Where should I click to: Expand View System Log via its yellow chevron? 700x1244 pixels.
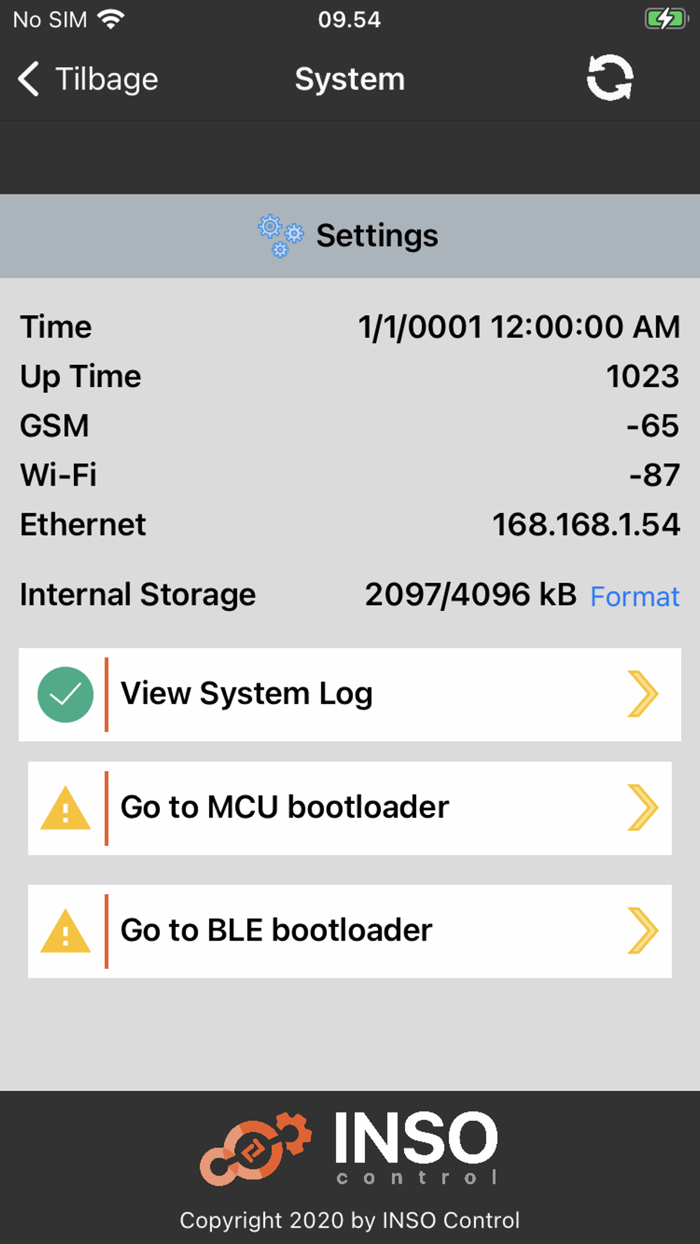pyautogui.click(x=644, y=694)
